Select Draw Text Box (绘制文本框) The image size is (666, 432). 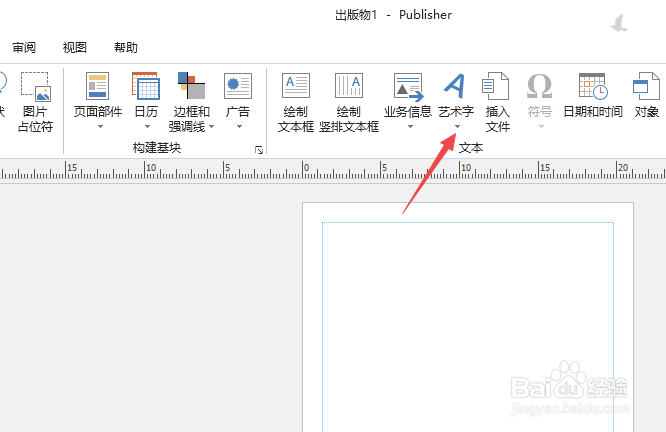pyautogui.click(x=296, y=102)
